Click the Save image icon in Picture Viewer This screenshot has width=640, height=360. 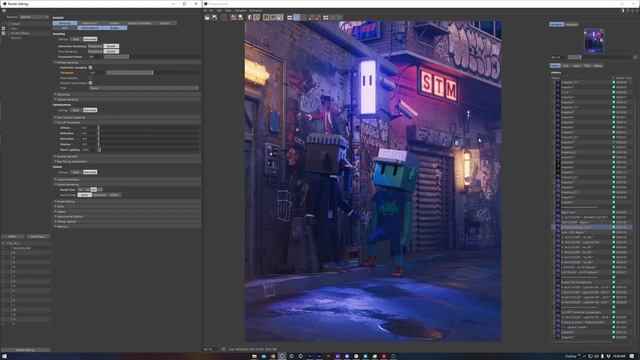[x=215, y=17]
